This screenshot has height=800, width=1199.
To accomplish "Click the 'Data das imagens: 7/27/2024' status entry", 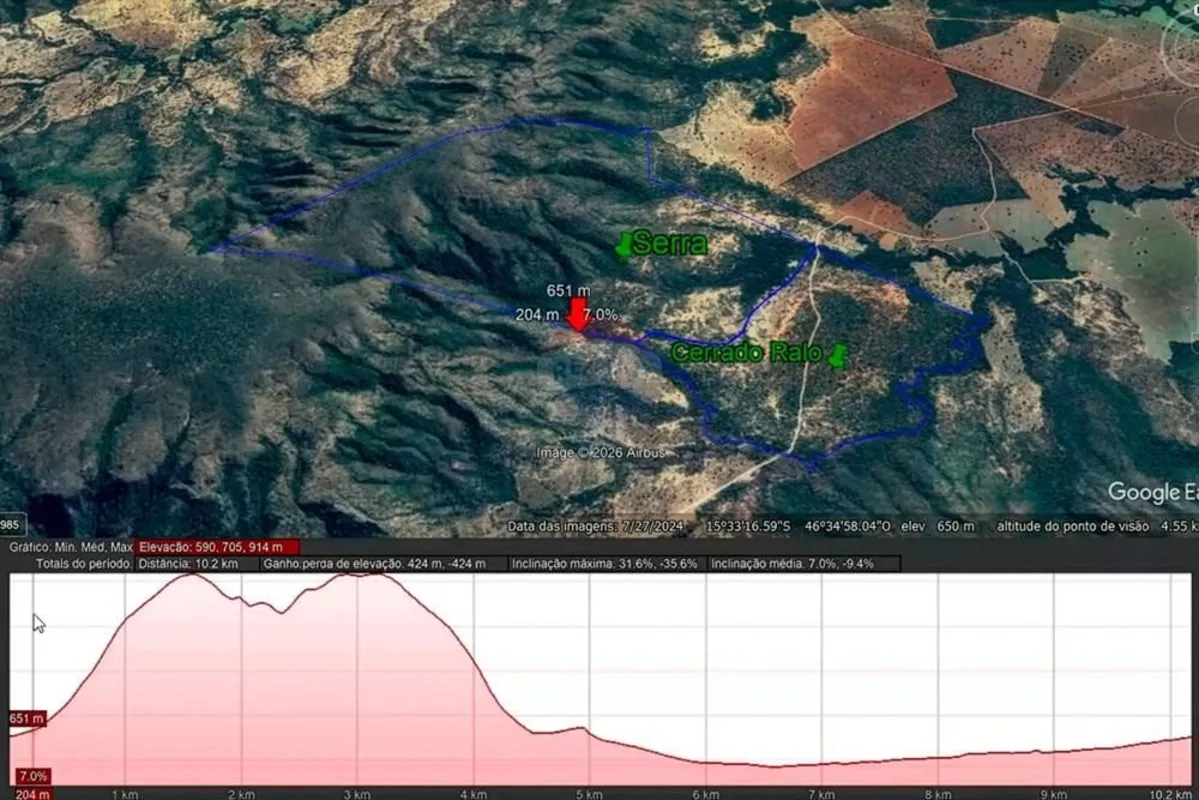I will [x=595, y=526].
